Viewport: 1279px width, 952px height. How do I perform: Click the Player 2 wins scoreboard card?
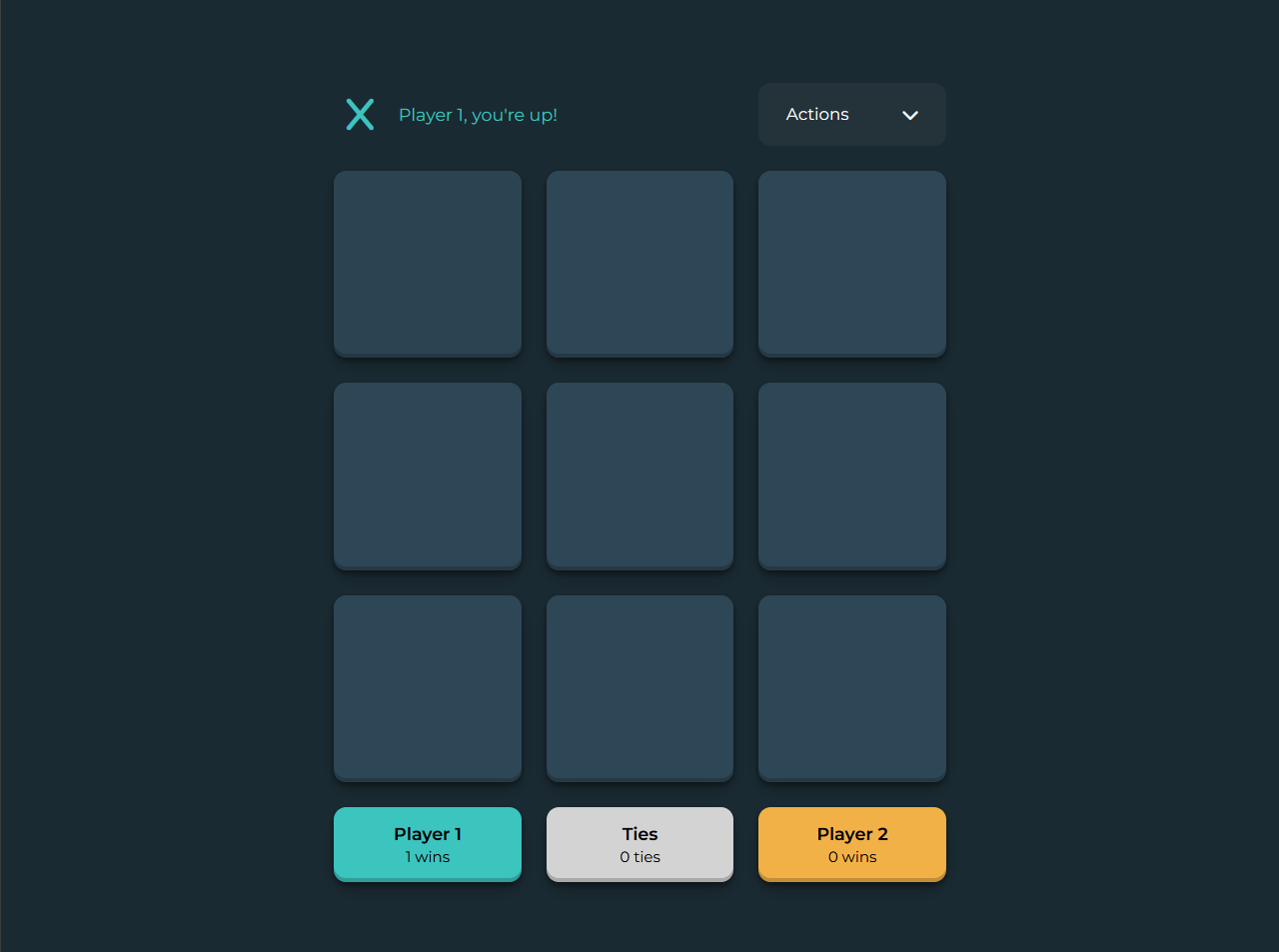852,844
